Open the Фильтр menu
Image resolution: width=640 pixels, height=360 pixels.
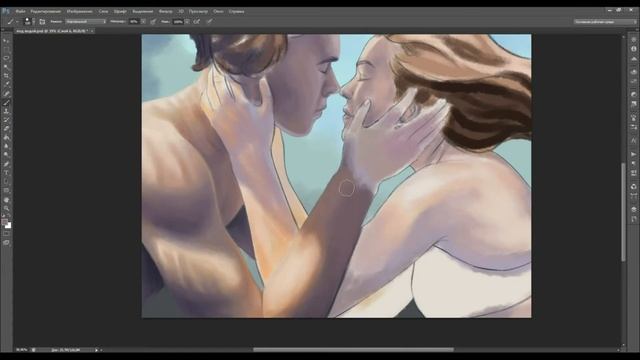tap(165, 11)
